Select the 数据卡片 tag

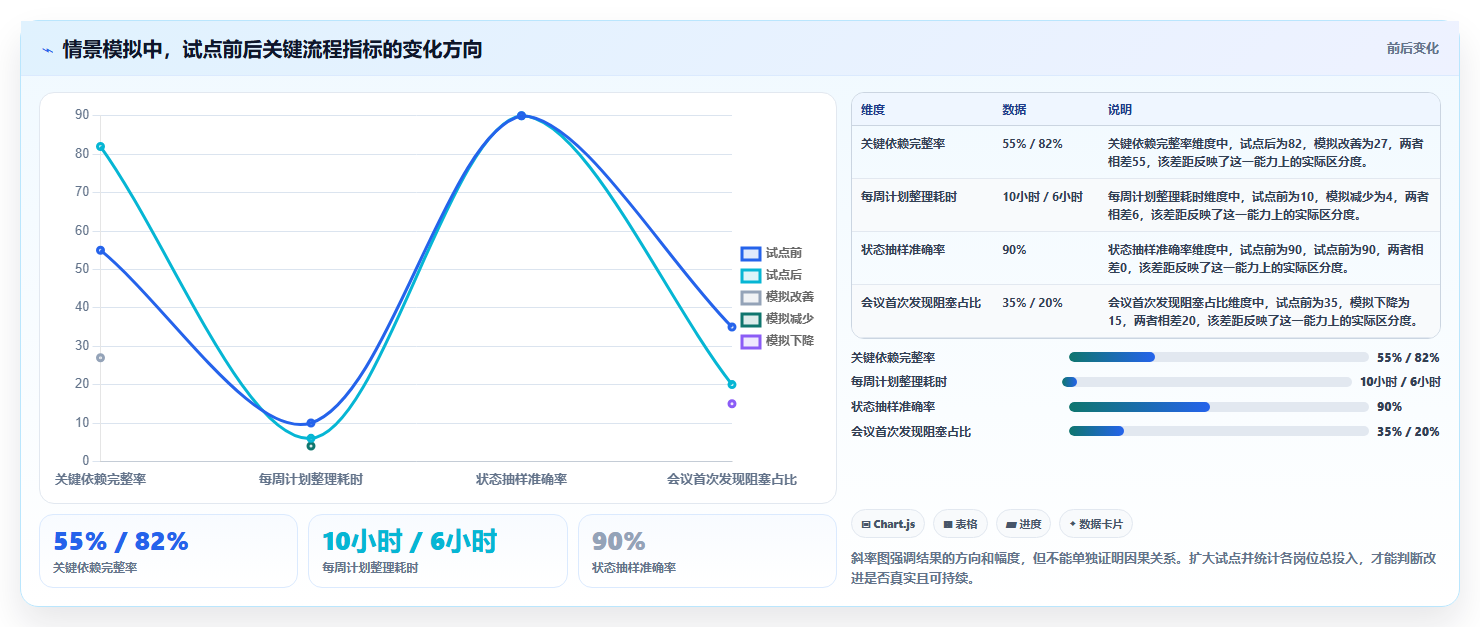[x=1096, y=524]
